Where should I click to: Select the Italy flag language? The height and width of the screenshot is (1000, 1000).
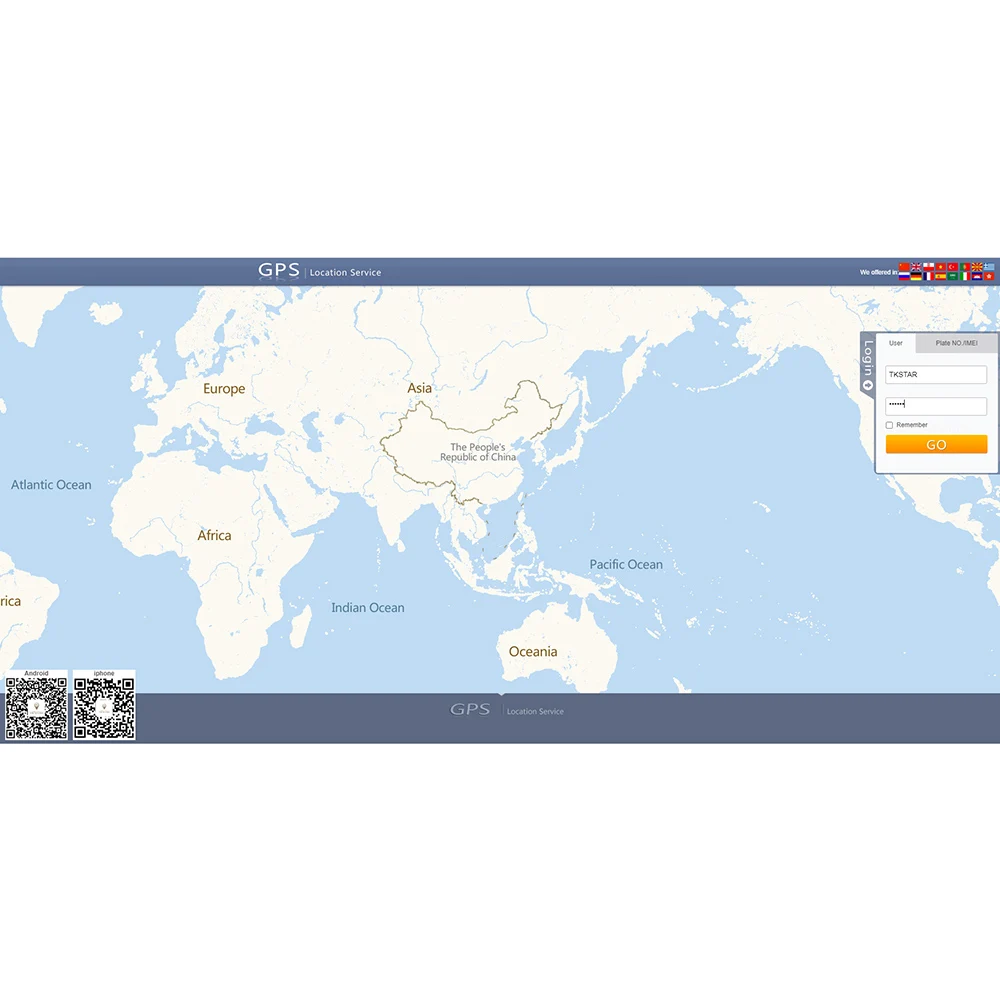point(965,276)
